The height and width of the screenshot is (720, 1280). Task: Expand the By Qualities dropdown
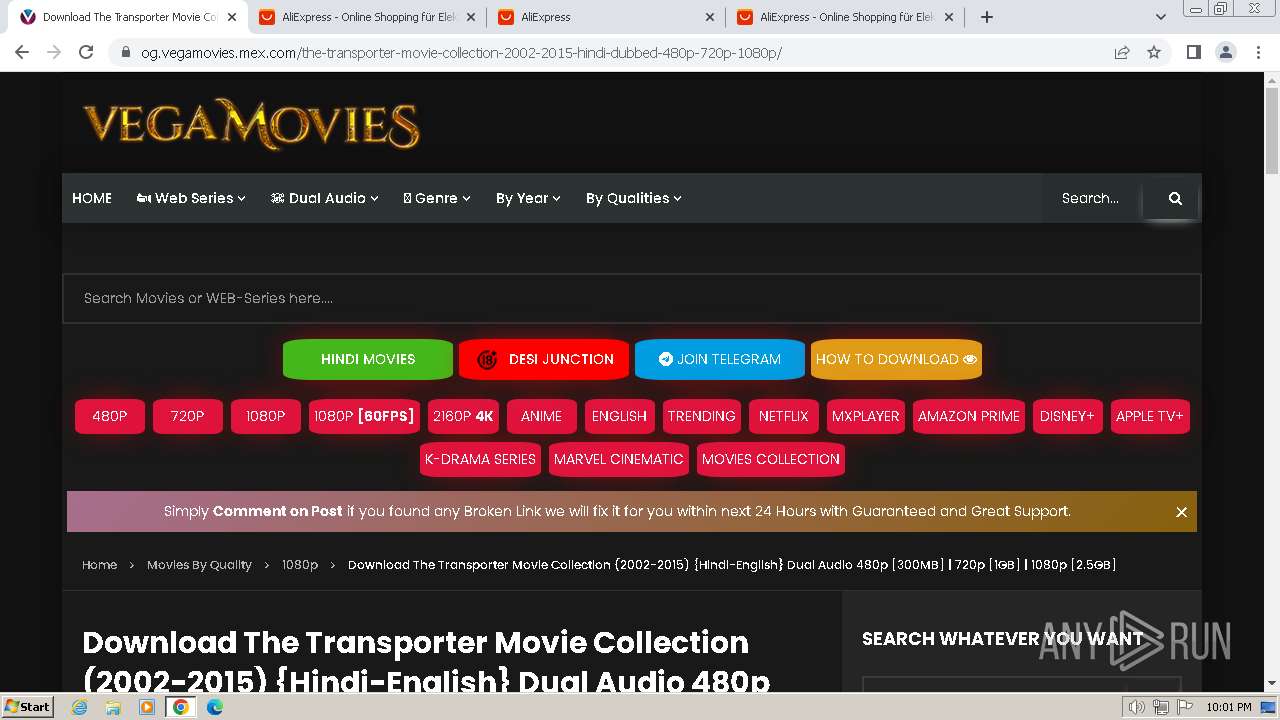[633, 198]
